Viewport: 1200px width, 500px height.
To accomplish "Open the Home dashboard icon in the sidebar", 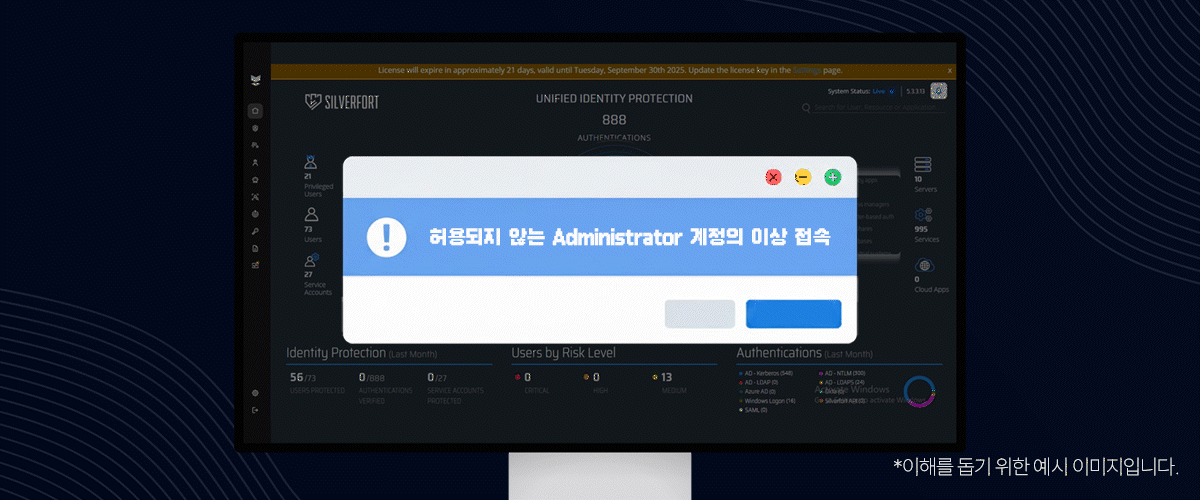I will [256, 110].
